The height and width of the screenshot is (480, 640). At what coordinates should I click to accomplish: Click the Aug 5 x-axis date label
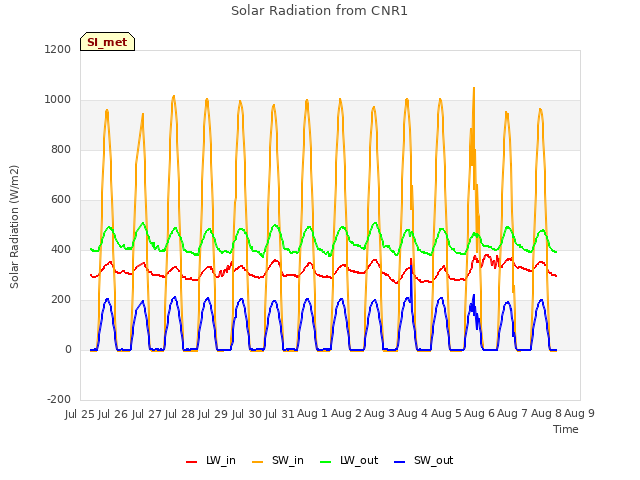point(446,413)
